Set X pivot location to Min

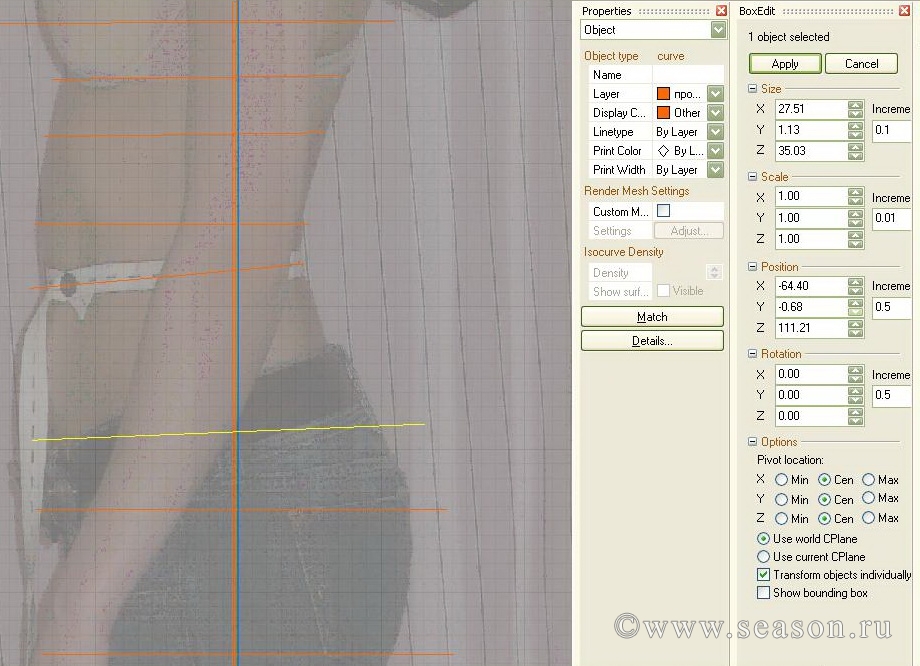pos(781,480)
